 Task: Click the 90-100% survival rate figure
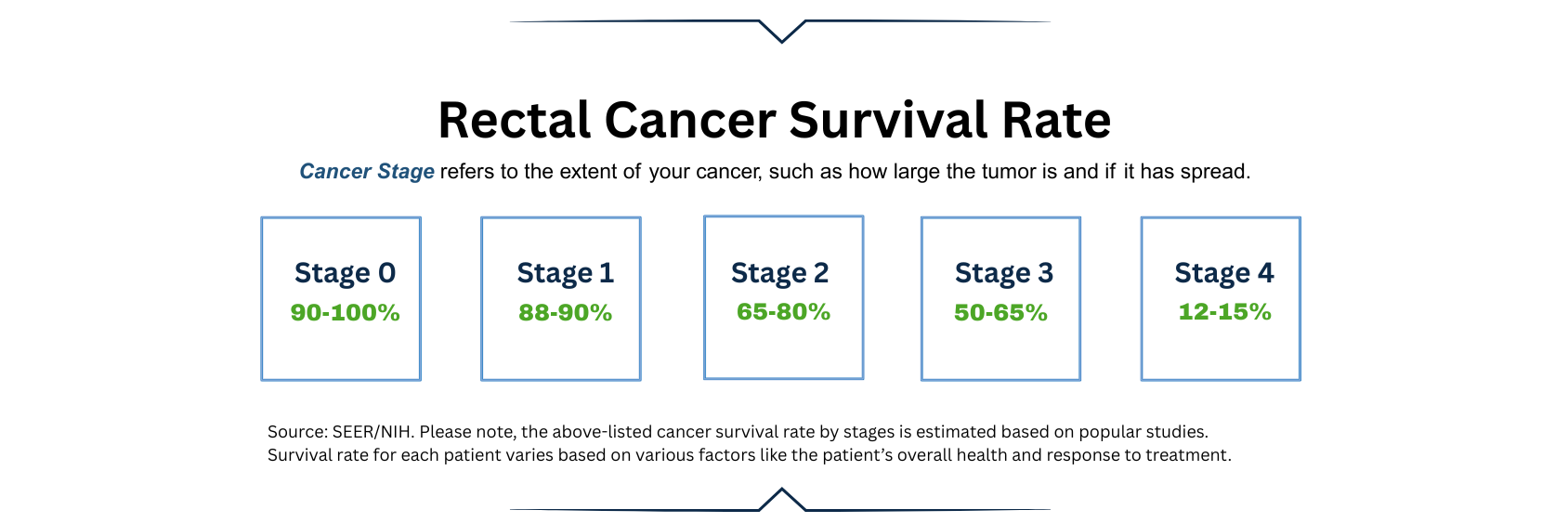coord(345,313)
